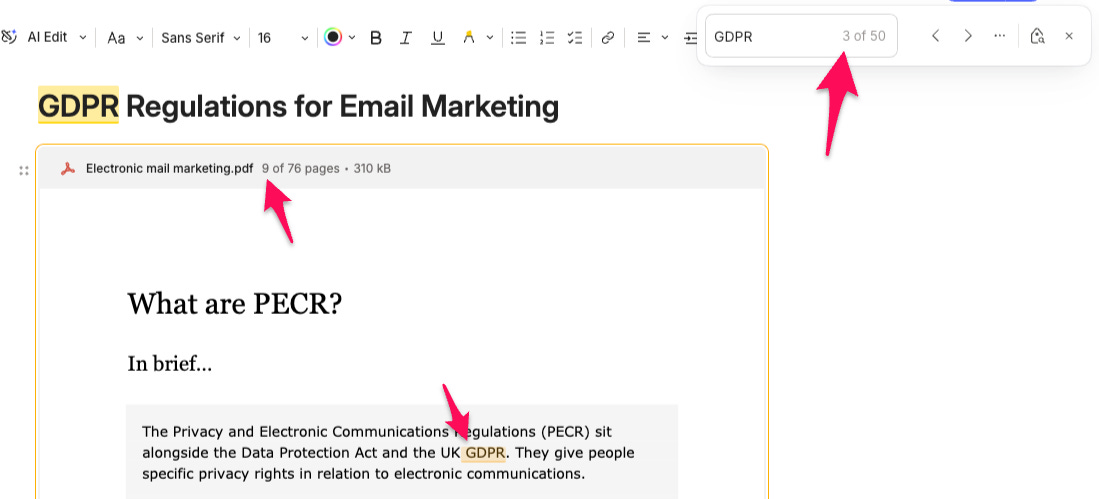This screenshot has height=499, width=1099.
Task: Expand the text color dropdown arrow
Action: pos(352,37)
